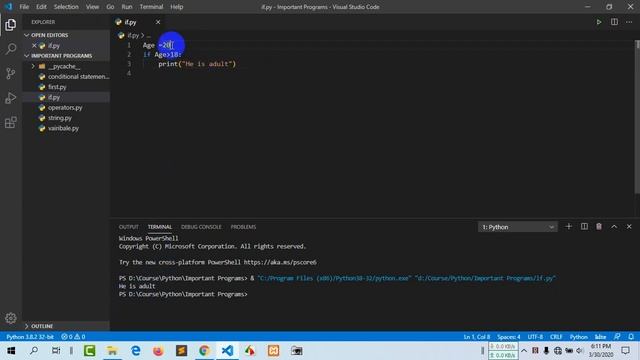The image size is (640, 360).
Task: Open Windows search from the taskbar
Action: pos(34,351)
